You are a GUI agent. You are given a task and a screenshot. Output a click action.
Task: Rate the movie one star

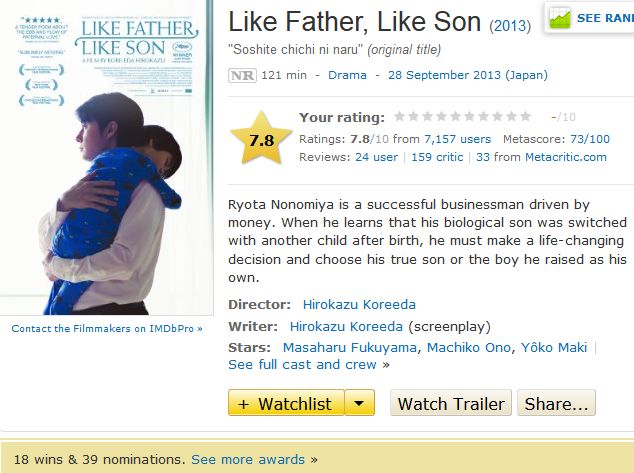(399, 117)
